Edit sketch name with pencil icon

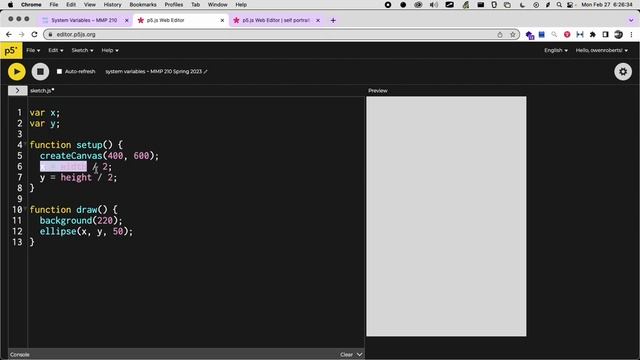206,71
